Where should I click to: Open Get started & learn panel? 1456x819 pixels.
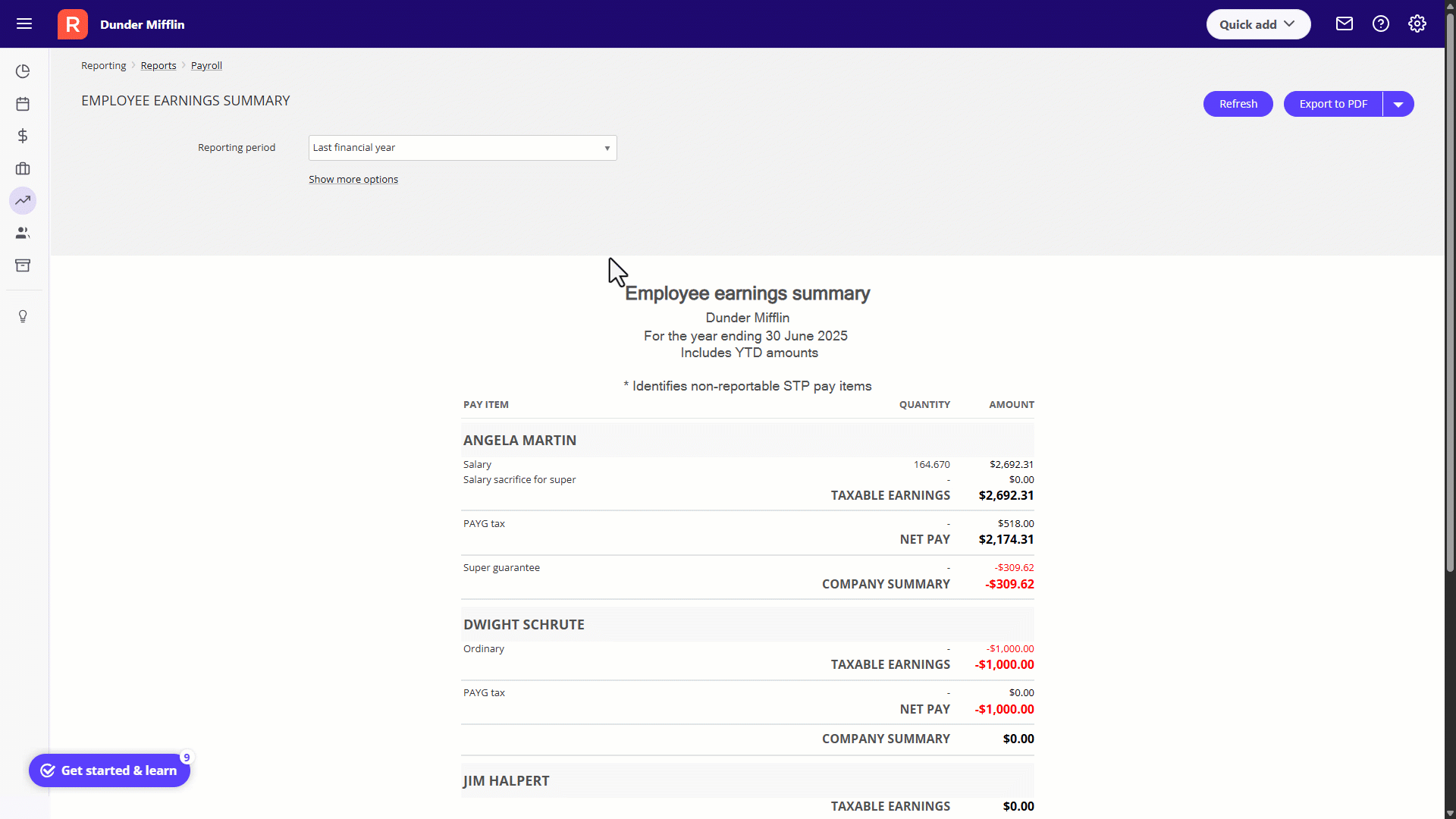[110, 770]
